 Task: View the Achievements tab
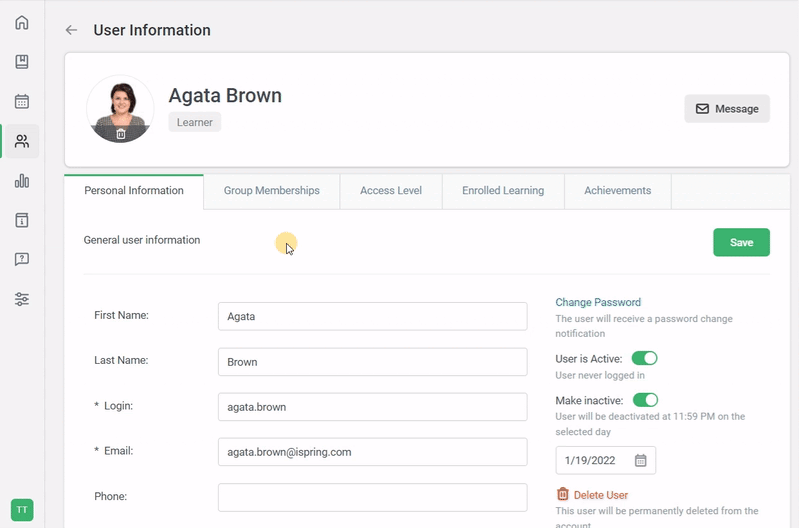pyautogui.click(x=617, y=191)
